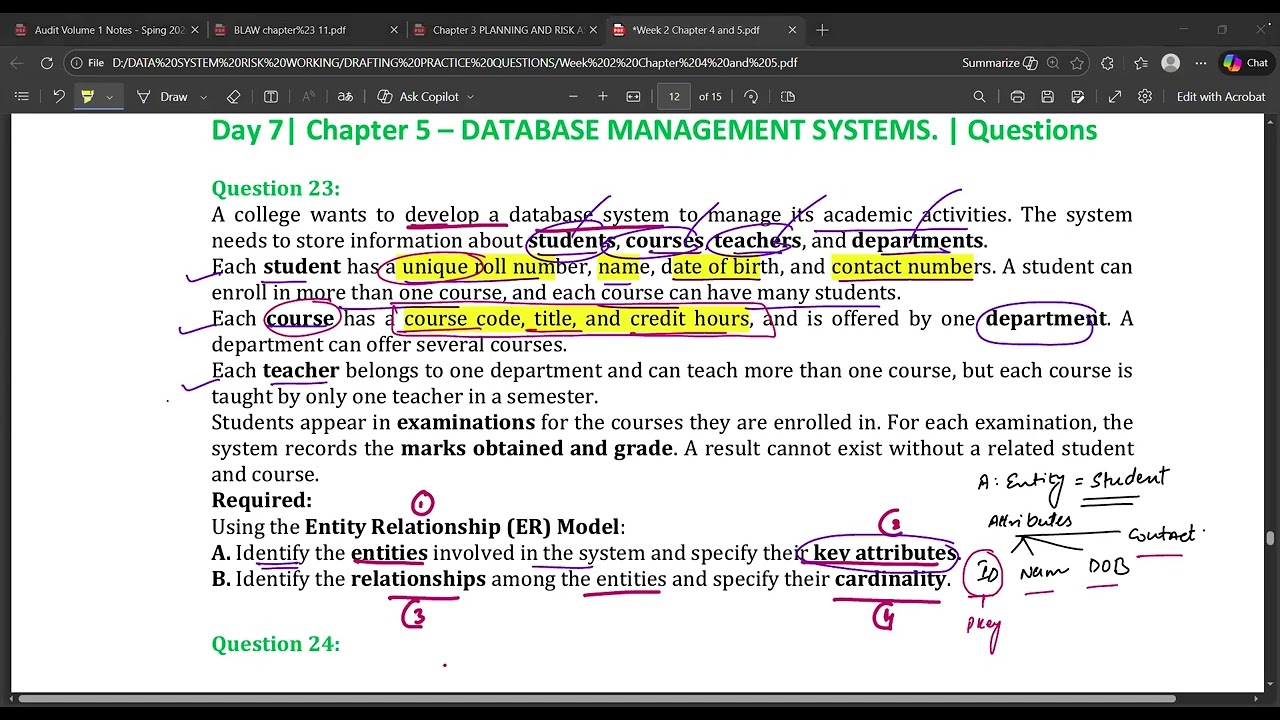Print the PDF document
This screenshot has width=1280, height=720.
(x=1017, y=97)
